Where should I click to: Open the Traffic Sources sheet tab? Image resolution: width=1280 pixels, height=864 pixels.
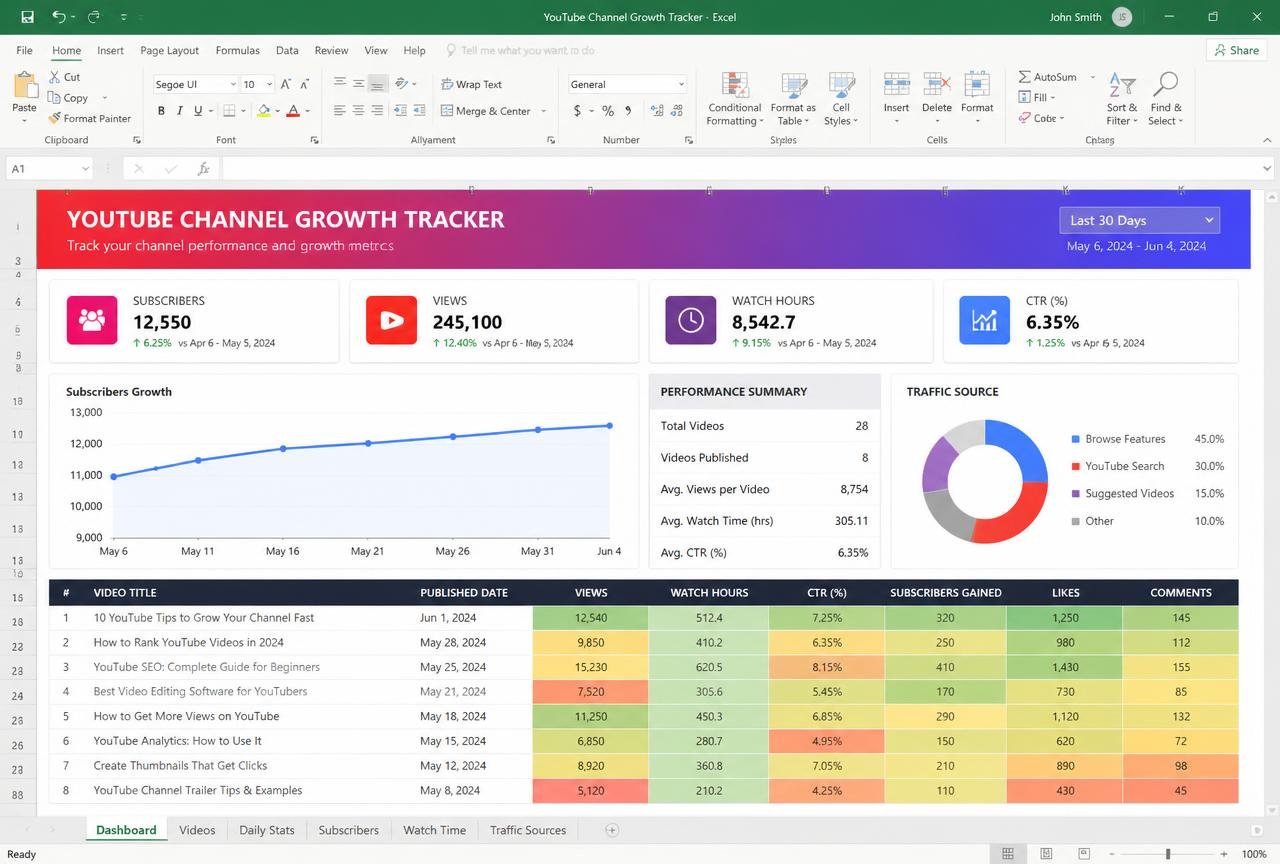coord(528,830)
